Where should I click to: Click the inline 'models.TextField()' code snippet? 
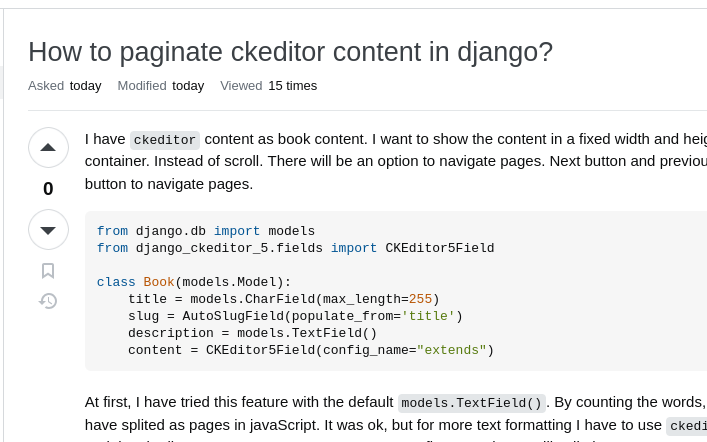tap(471, 403)
